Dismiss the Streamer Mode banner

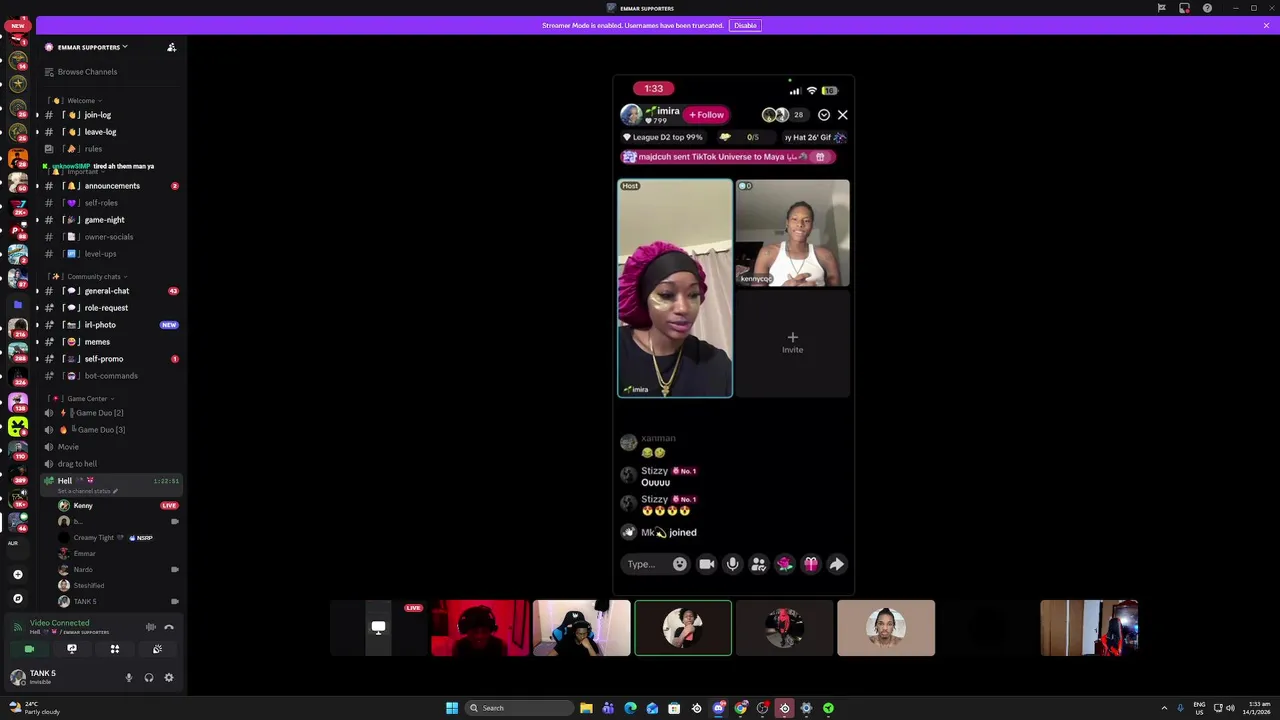click(x=1266, y=25)
